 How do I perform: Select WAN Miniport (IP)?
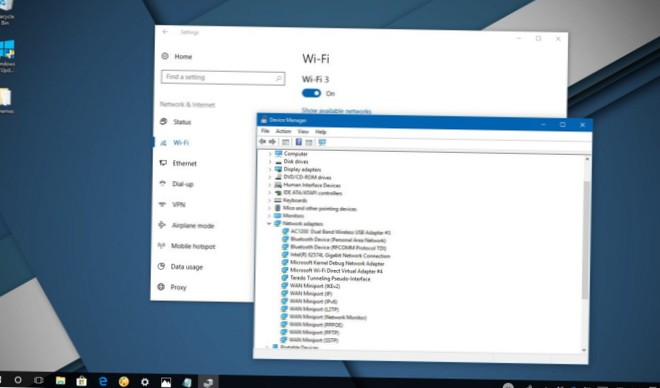click(x=311, y=294)
